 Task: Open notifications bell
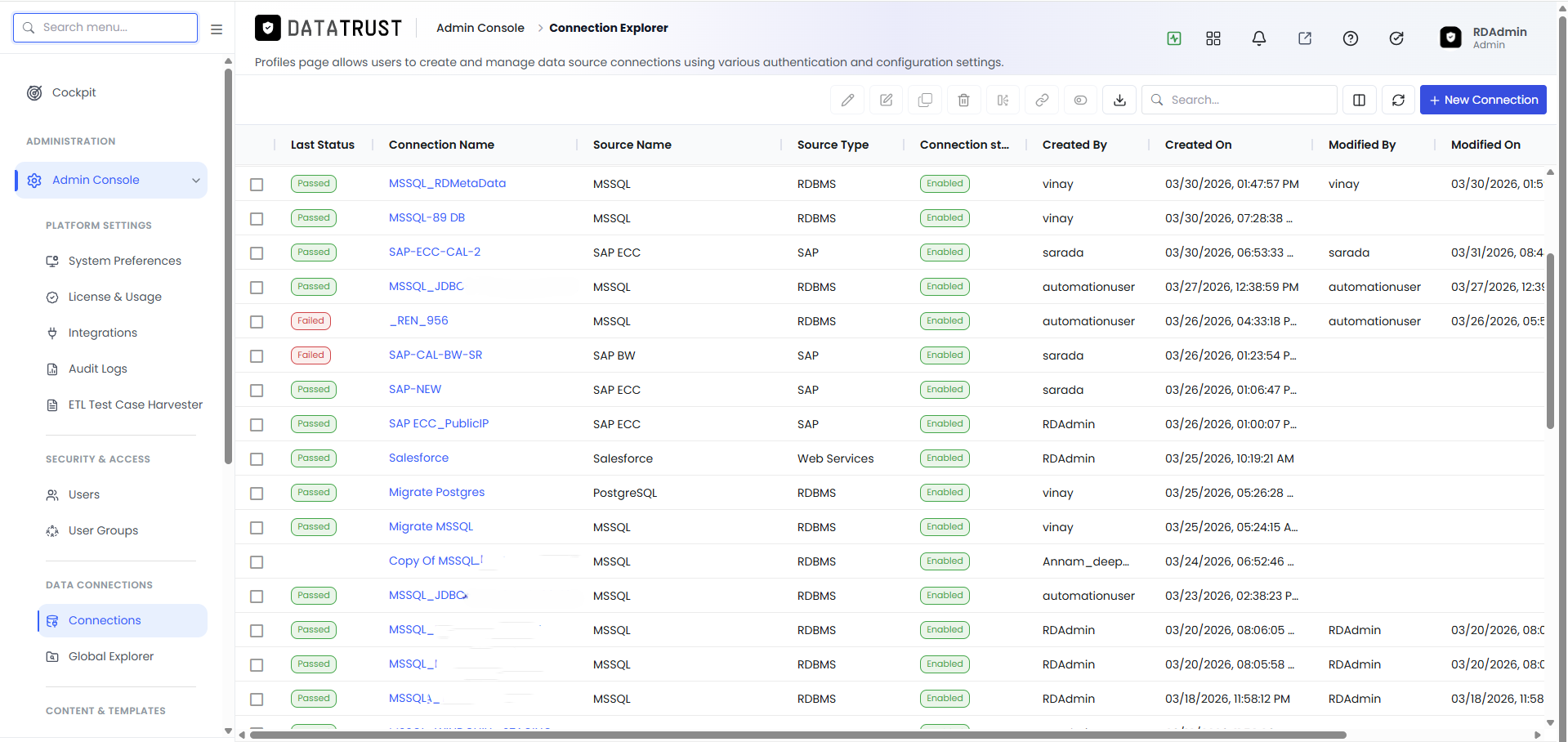1259,38
